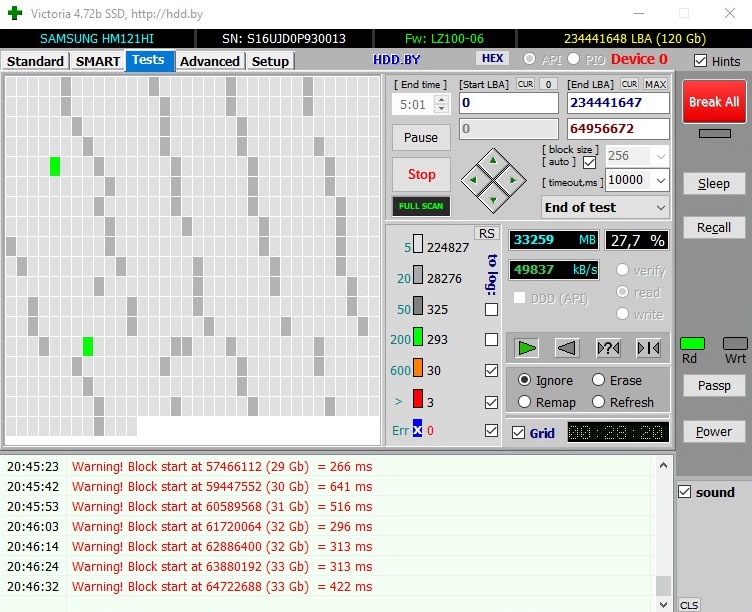Image resolution: width=752 pixels, height=612 pixels.
Task: Click the CUR button beside End LBA
Action: click(x=629, y=84)
